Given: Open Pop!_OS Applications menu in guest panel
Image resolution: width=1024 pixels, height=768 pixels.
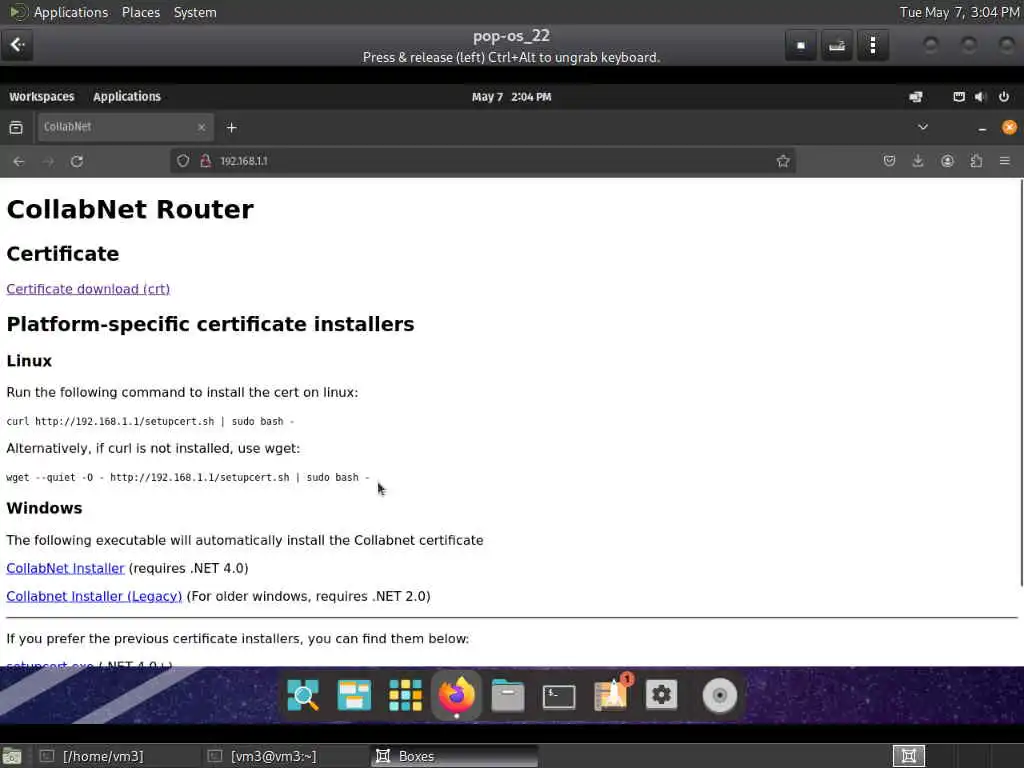Looking at the screenshot, I should tap(127, 97).
